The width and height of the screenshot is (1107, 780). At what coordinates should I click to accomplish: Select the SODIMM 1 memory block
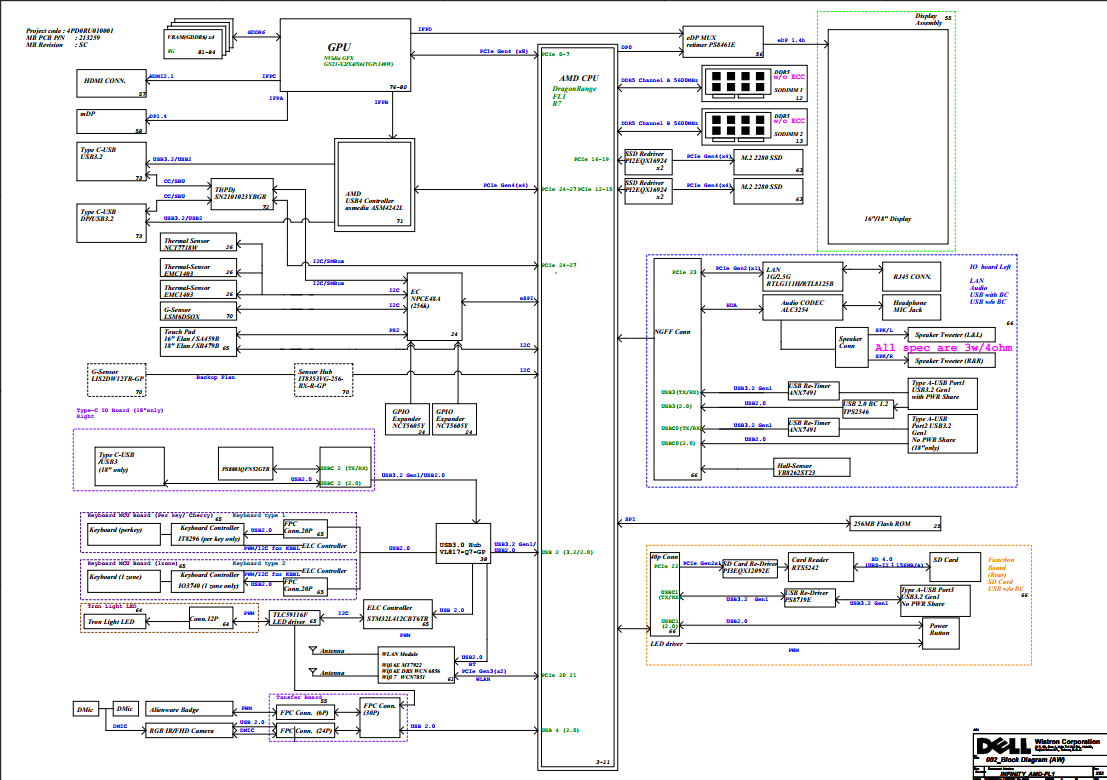[x=754, y=83]
